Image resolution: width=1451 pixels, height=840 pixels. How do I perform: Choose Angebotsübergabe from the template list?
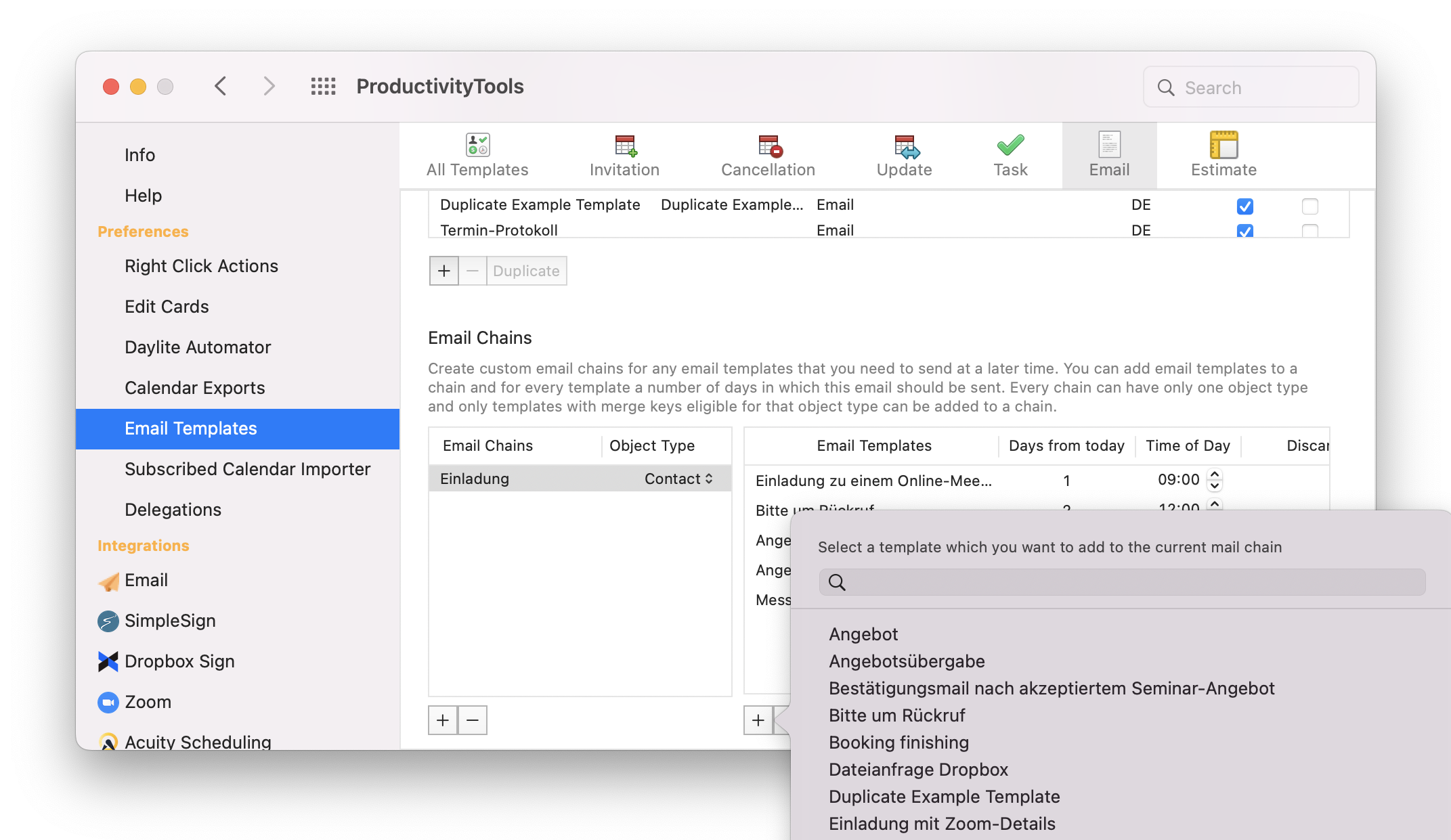pos(907,661)
